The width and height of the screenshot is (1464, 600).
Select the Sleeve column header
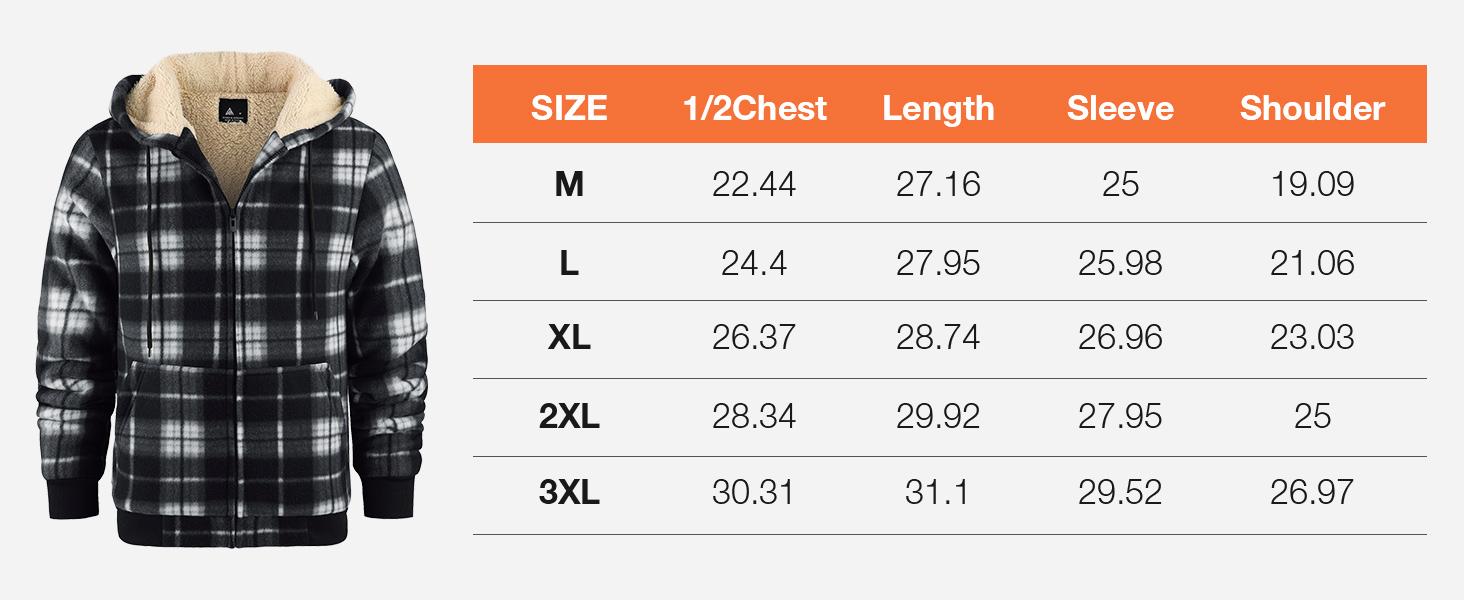click(1120, 108)
